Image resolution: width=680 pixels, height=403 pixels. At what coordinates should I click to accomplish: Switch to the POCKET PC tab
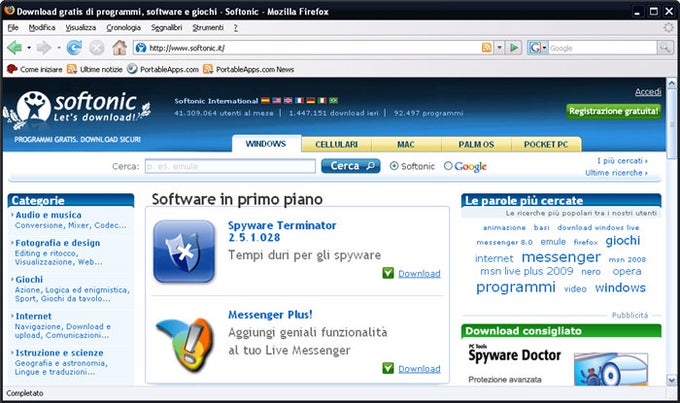click(x=546, y=144)
